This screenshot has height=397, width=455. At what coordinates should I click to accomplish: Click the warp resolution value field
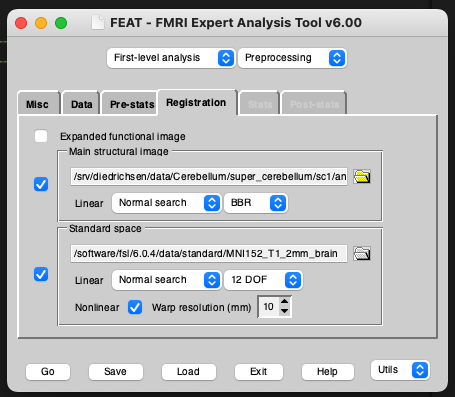(x=269, y=307)
